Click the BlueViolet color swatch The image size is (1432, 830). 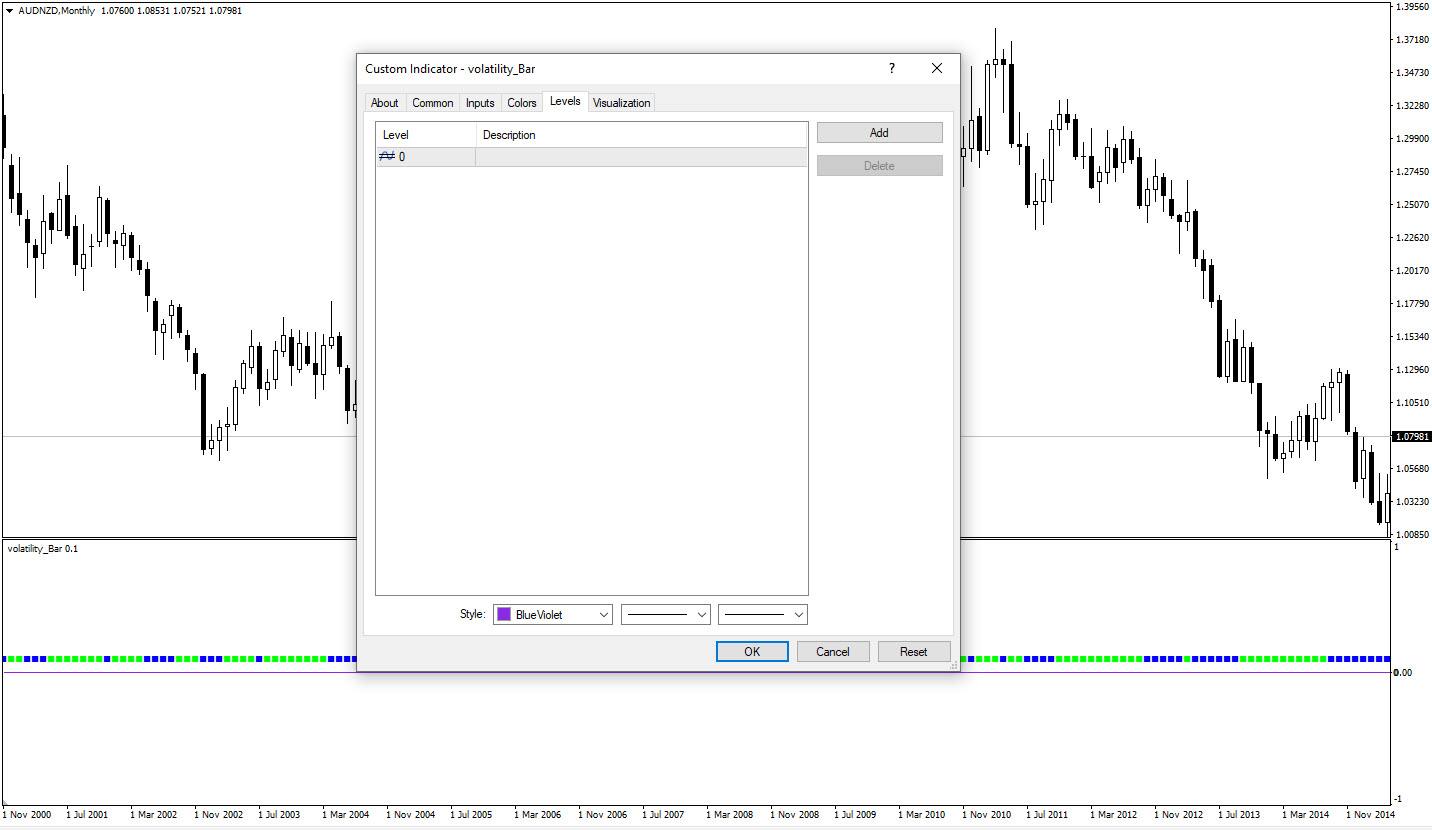coord(504,614)
